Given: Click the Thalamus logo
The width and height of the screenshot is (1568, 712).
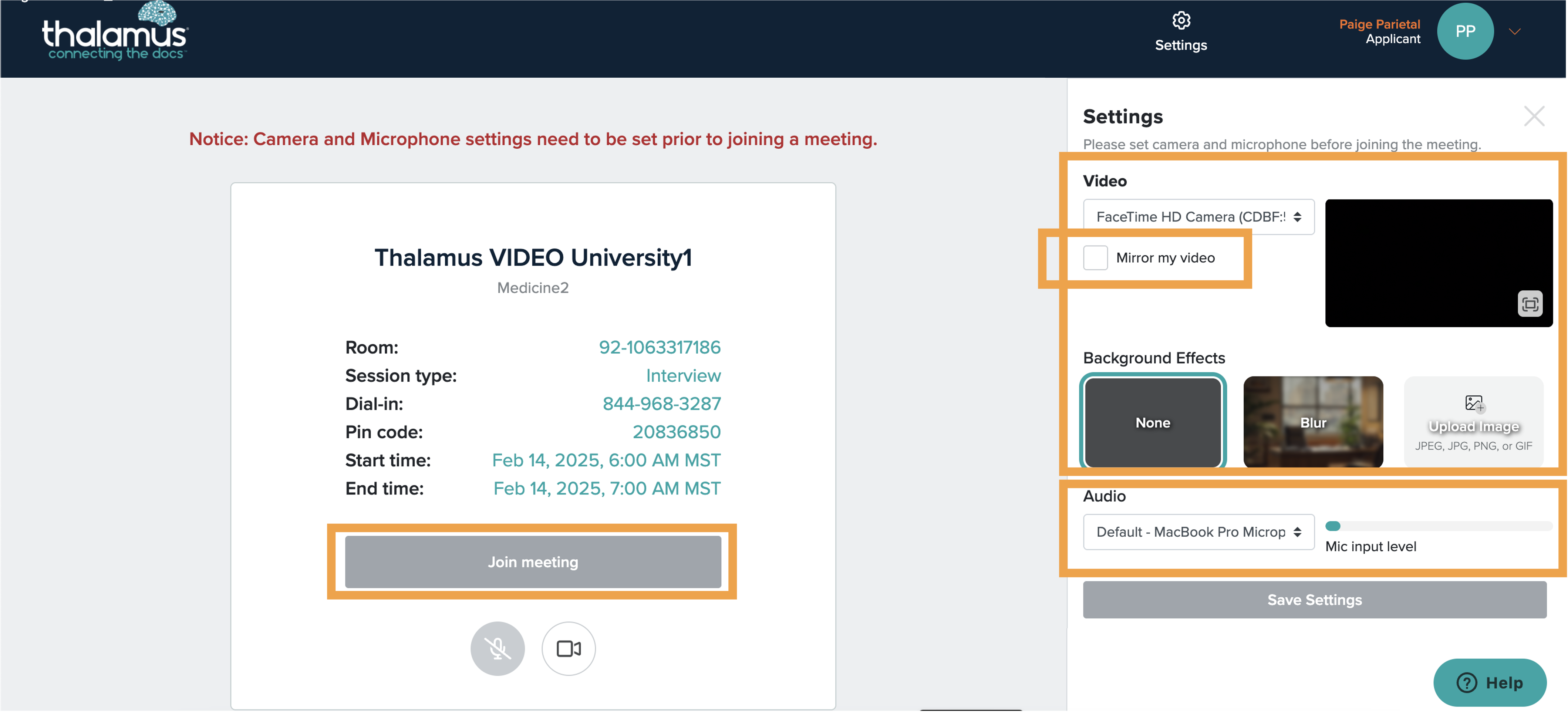Looking at the screenshot, I should point(115,32).
